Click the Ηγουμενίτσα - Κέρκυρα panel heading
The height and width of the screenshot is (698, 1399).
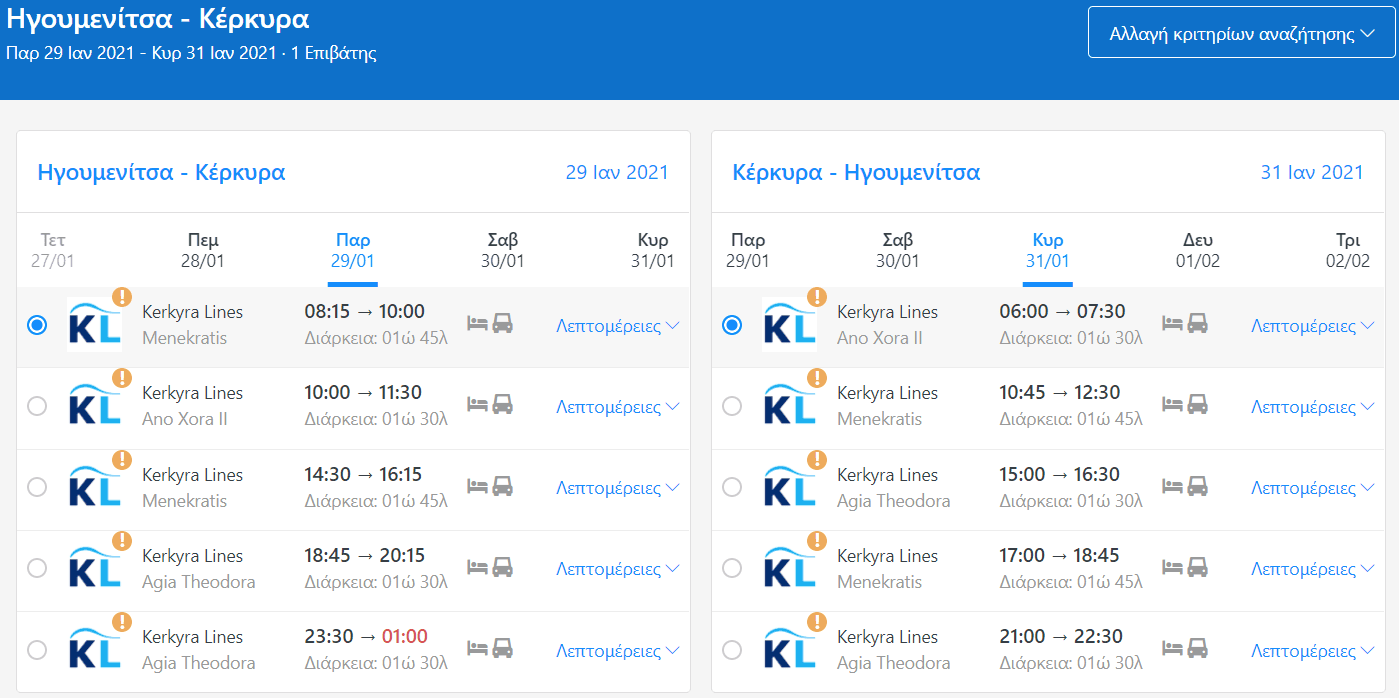161,172
